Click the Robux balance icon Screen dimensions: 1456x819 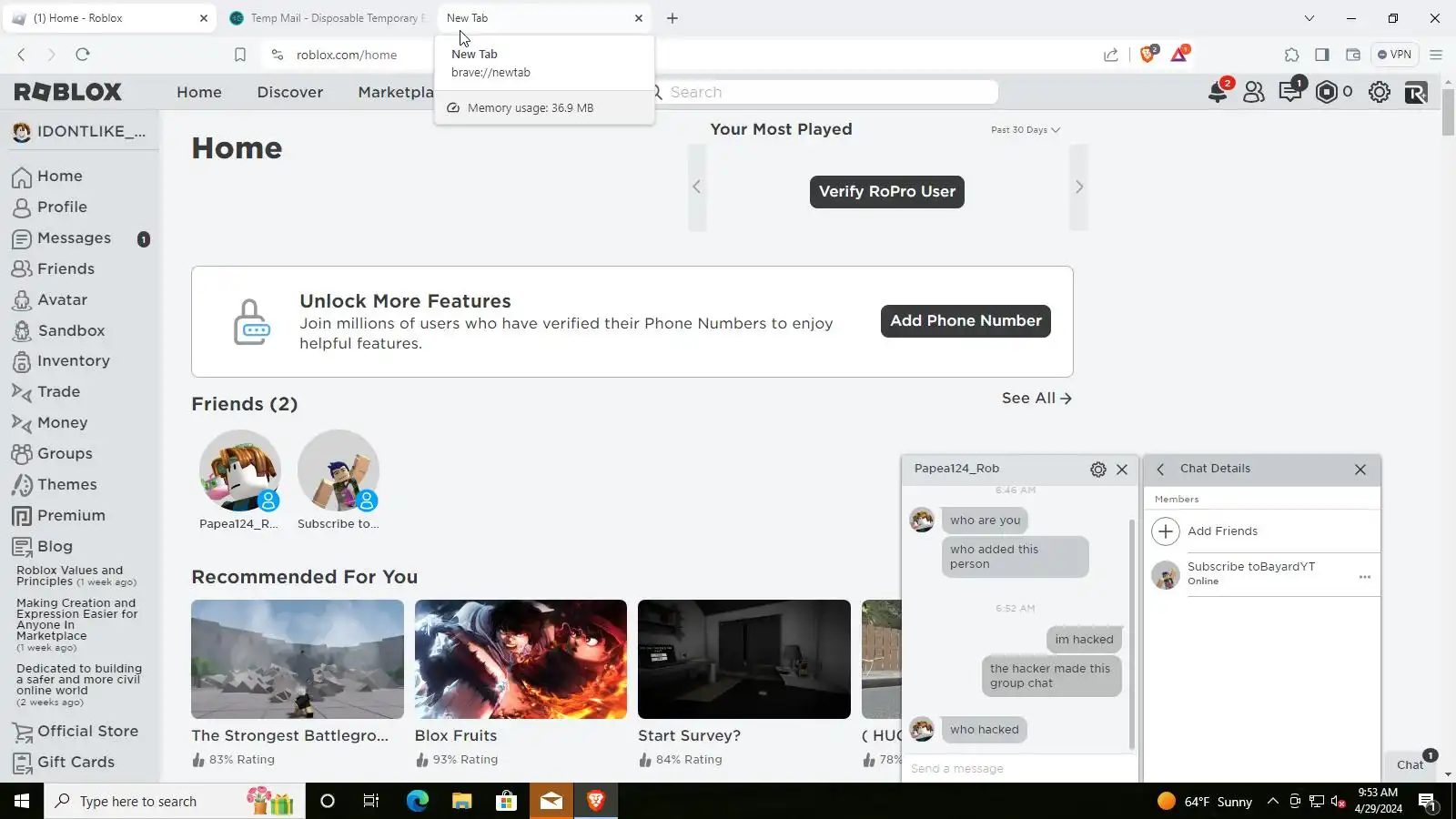click(x=1327, y=92)
